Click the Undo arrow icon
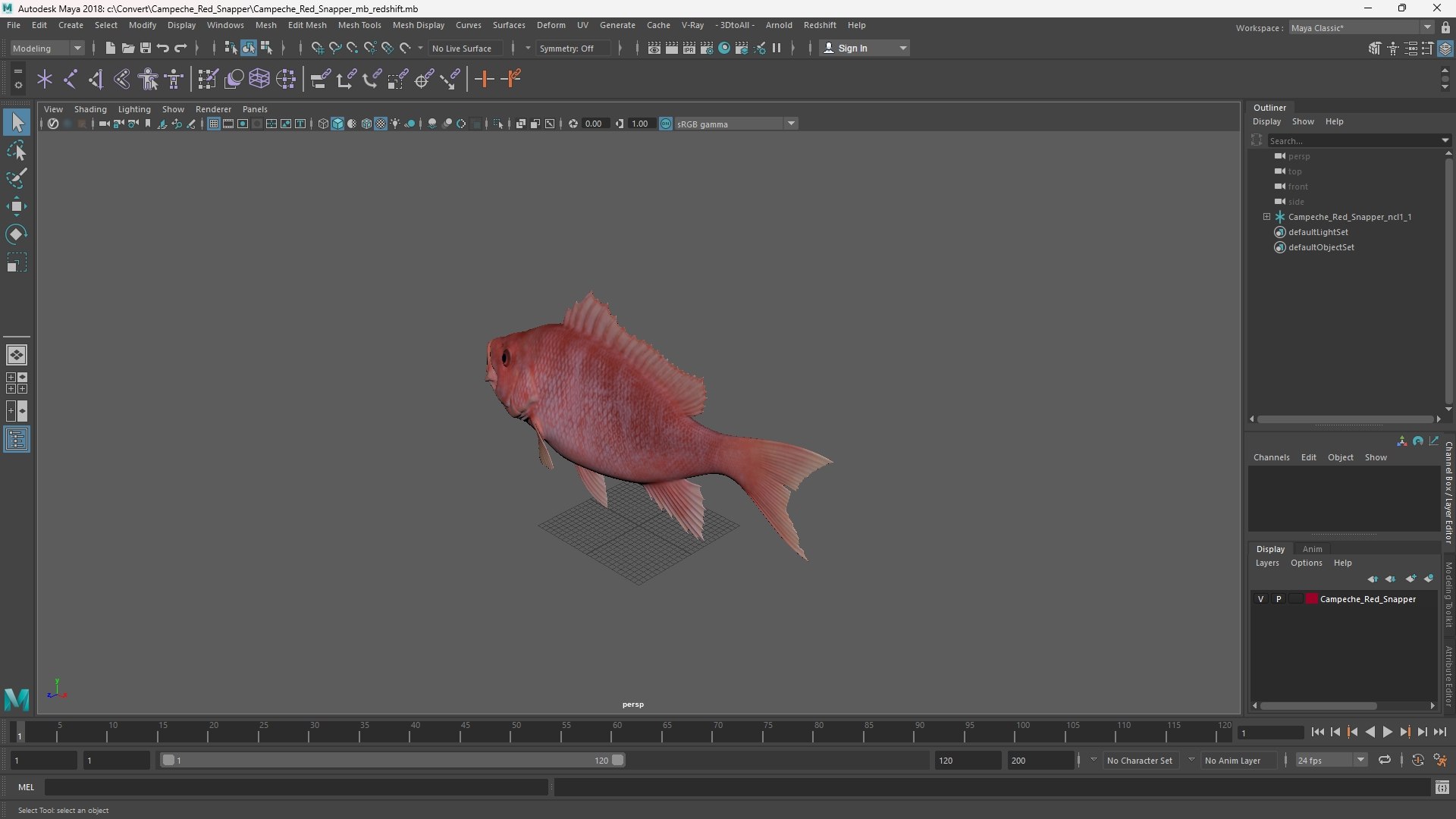Image resolution: width=1456 pixels, height=819 pixels. coord(162,48)
